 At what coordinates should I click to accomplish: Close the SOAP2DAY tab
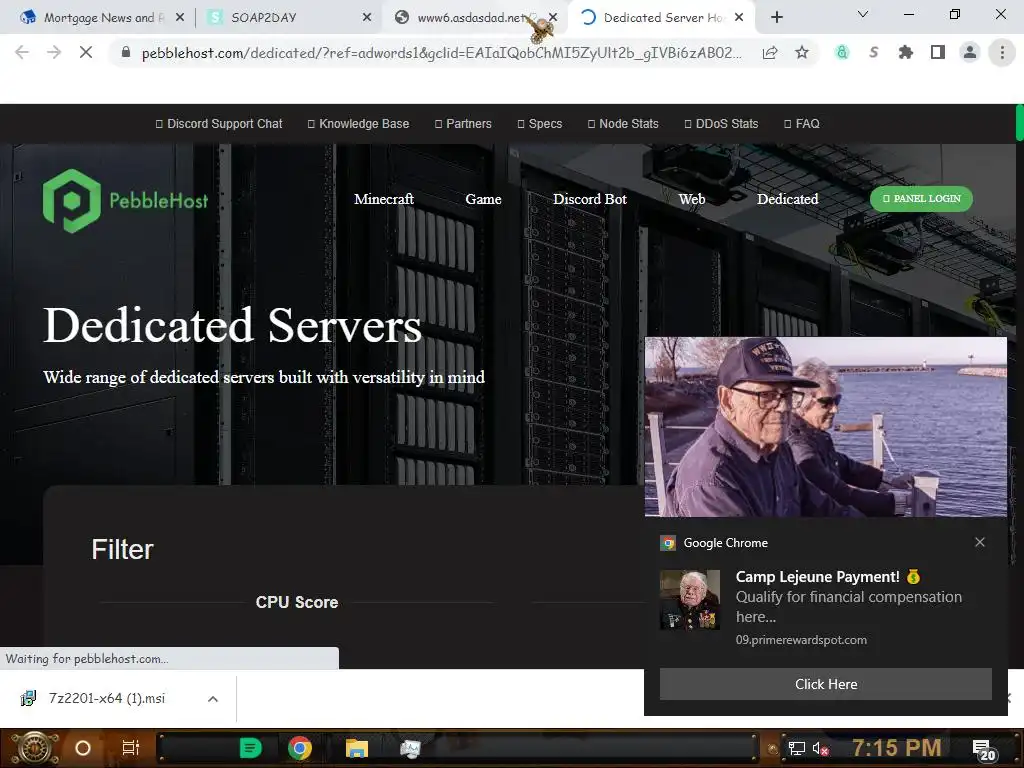367,18
